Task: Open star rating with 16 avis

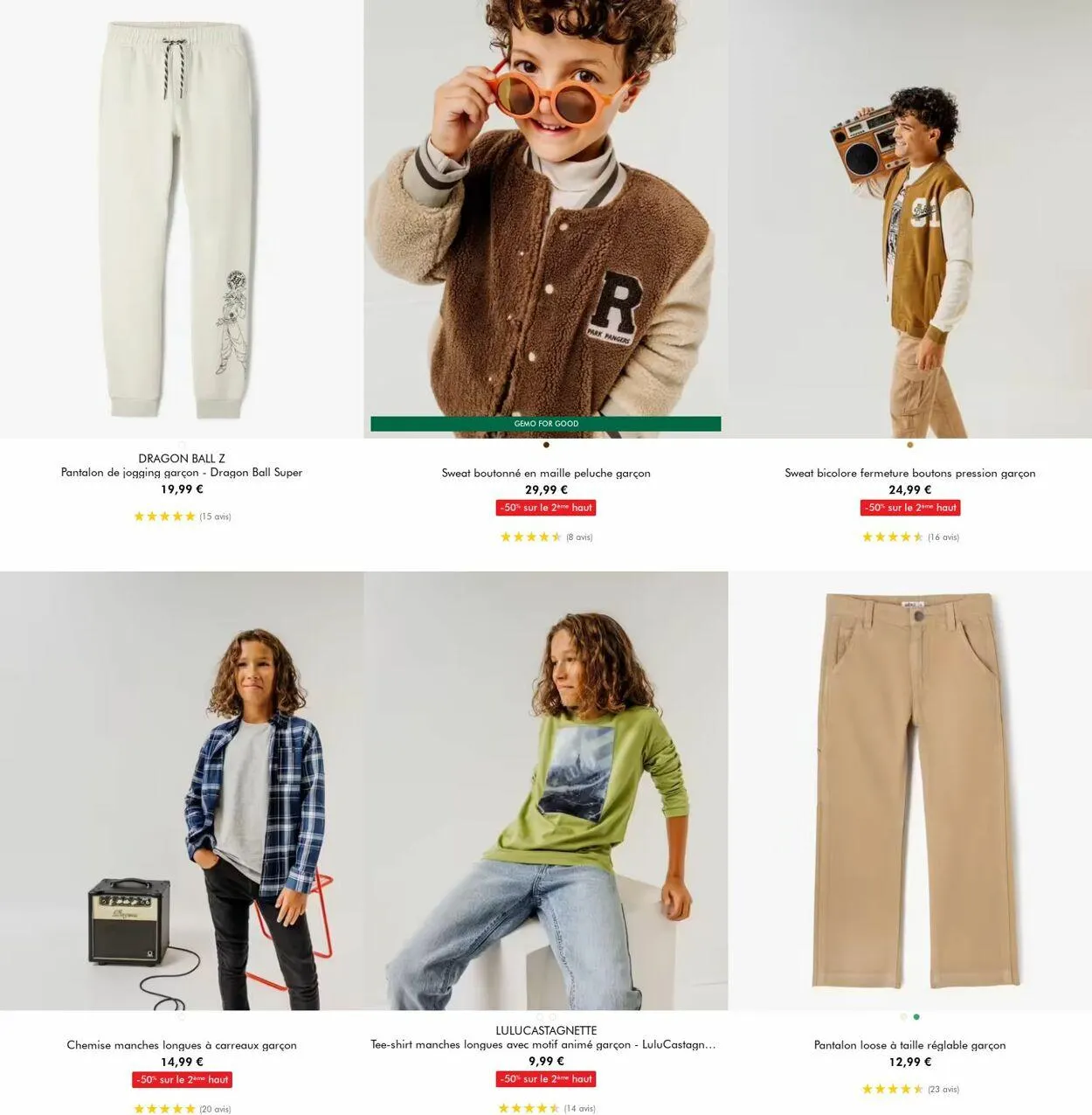Action: 910,537
